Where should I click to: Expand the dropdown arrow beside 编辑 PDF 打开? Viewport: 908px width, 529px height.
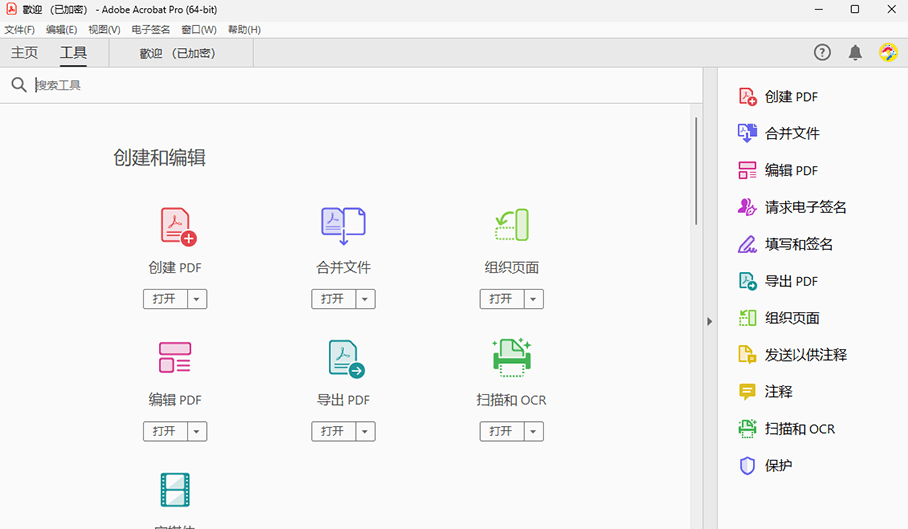pyautogui.click(x=197, y=432)
